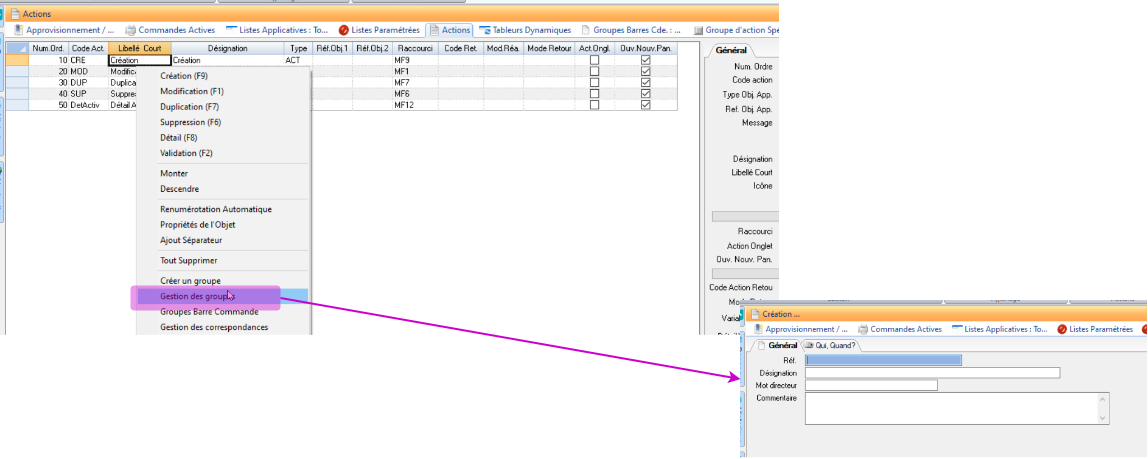Choose Renumérotation Automatique from context menu
Image resolution: width=1148 pixels, height=459 pixels.
coord(215,209)
